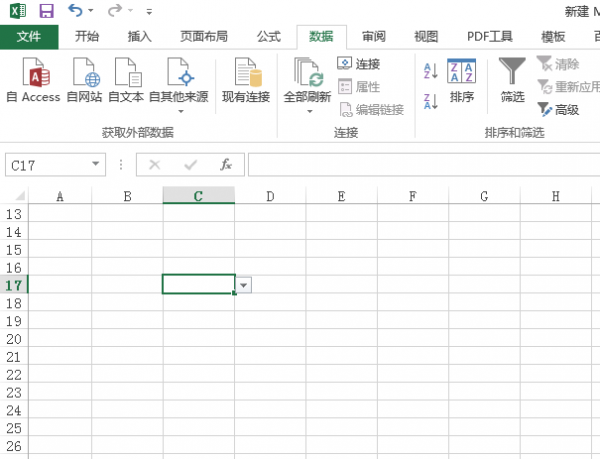Open the 文件 menu tab
600x459 pixels.
tap(29, 37)
